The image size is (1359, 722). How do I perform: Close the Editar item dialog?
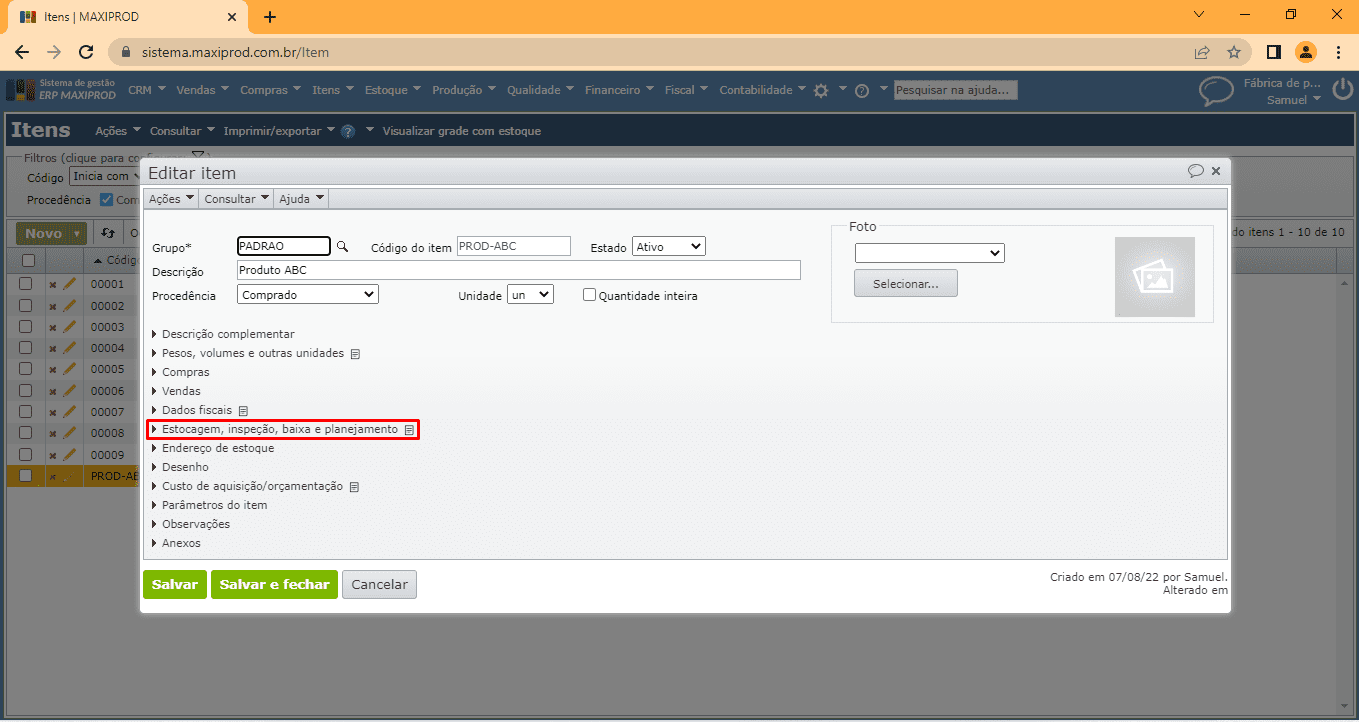click(1216, 171)
